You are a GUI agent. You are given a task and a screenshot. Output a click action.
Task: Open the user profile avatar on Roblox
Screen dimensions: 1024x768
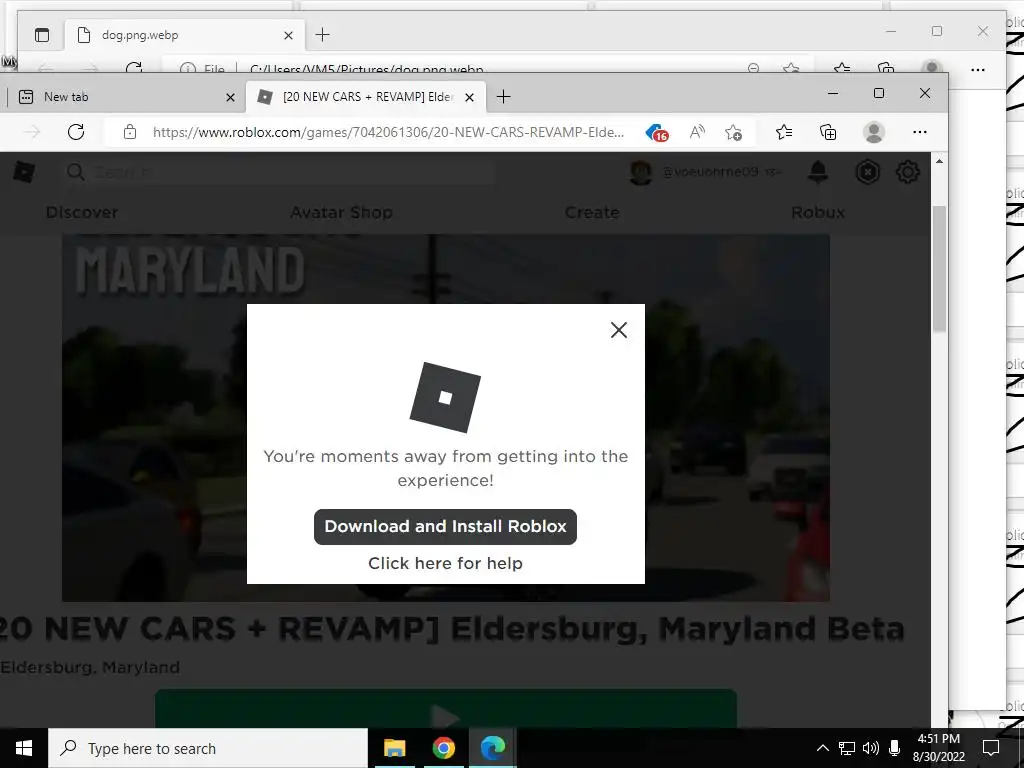(641, 172)
